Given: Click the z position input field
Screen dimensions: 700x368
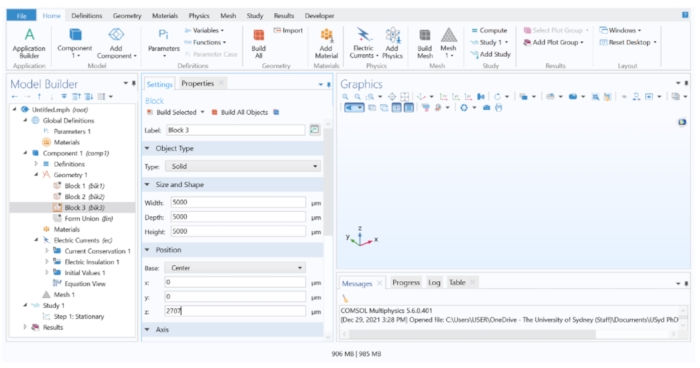Looking at the screenshot, I should pyautogui.click(x=236, y=311).
